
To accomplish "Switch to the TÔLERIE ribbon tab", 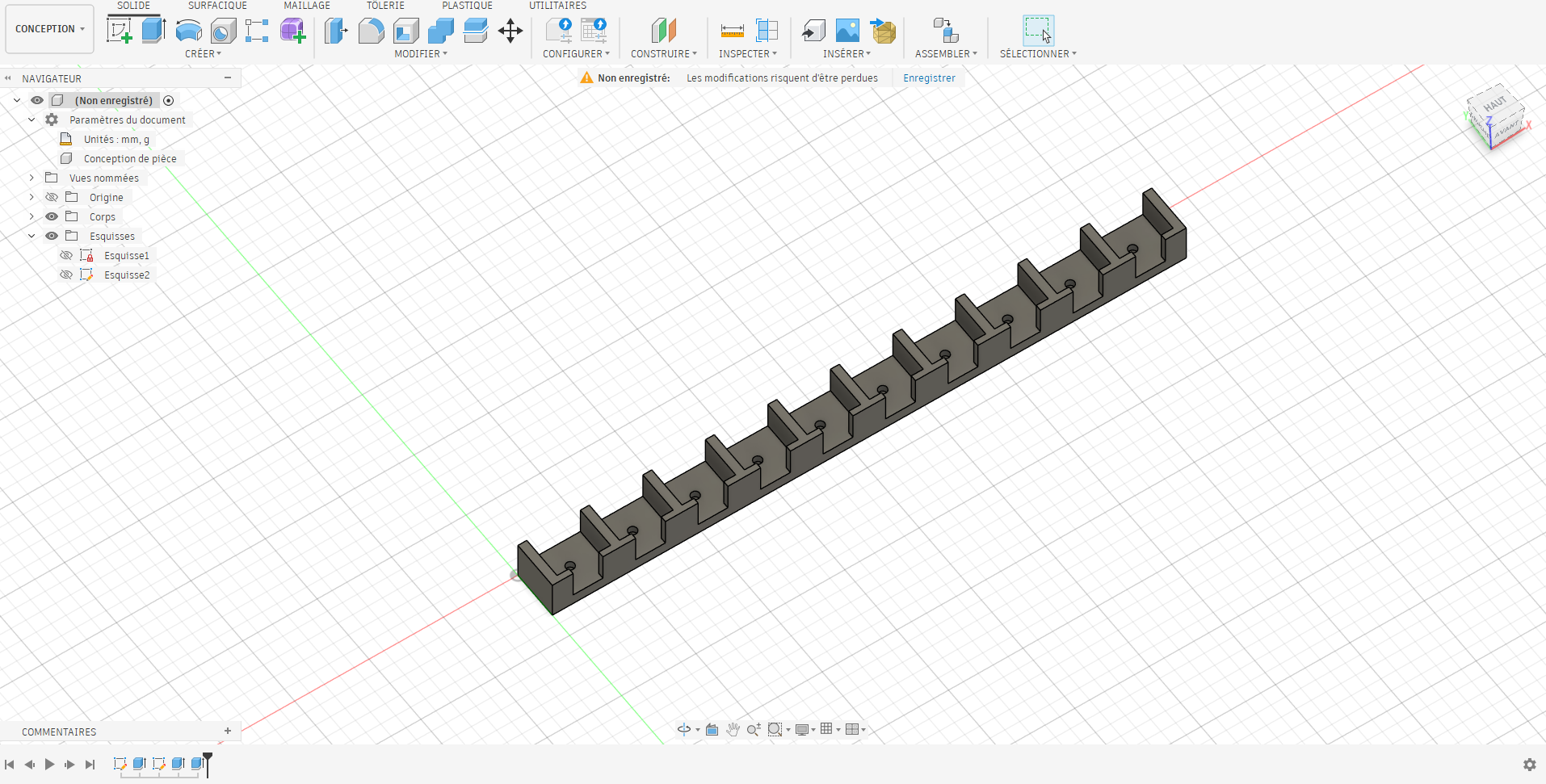I will (385, 6).
